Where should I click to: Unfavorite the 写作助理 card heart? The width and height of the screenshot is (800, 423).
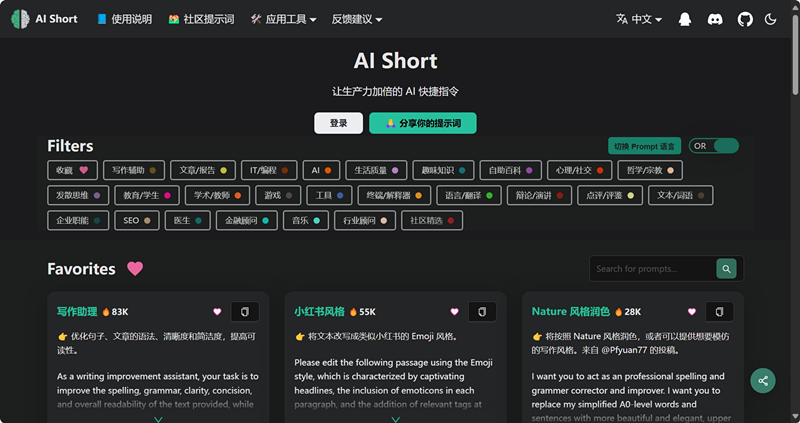pyautogui.click(x=217, y=312)
